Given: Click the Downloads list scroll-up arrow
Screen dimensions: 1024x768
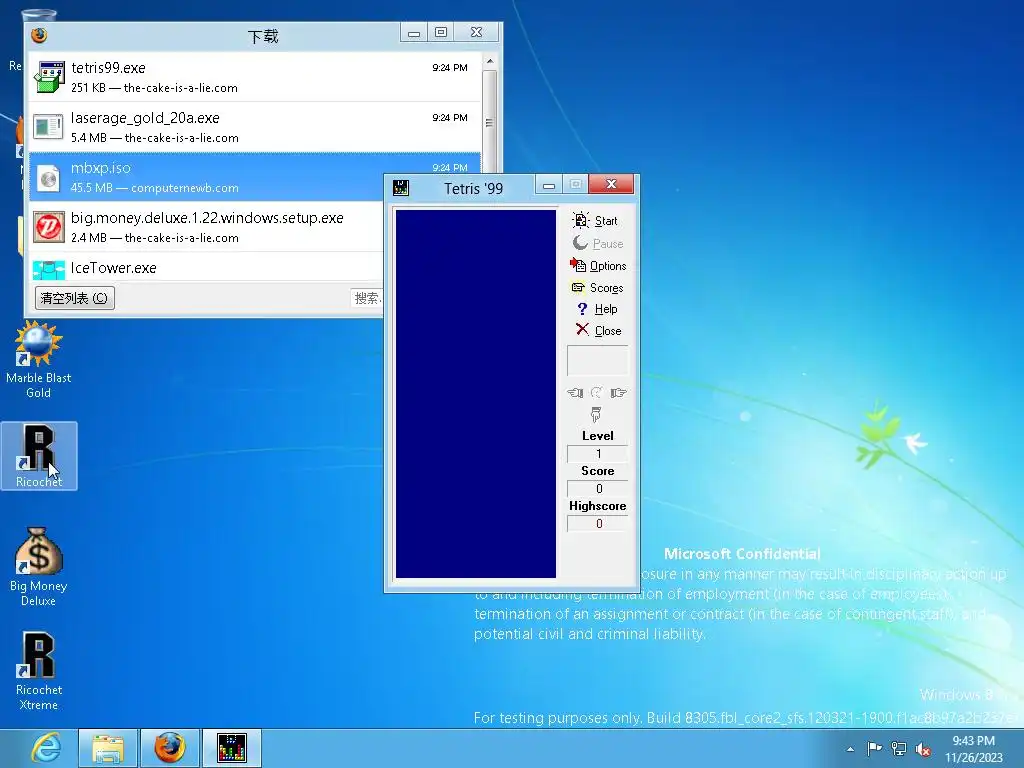Looking at the screenshot, I should pyautogui.click(x=490, y=61).
